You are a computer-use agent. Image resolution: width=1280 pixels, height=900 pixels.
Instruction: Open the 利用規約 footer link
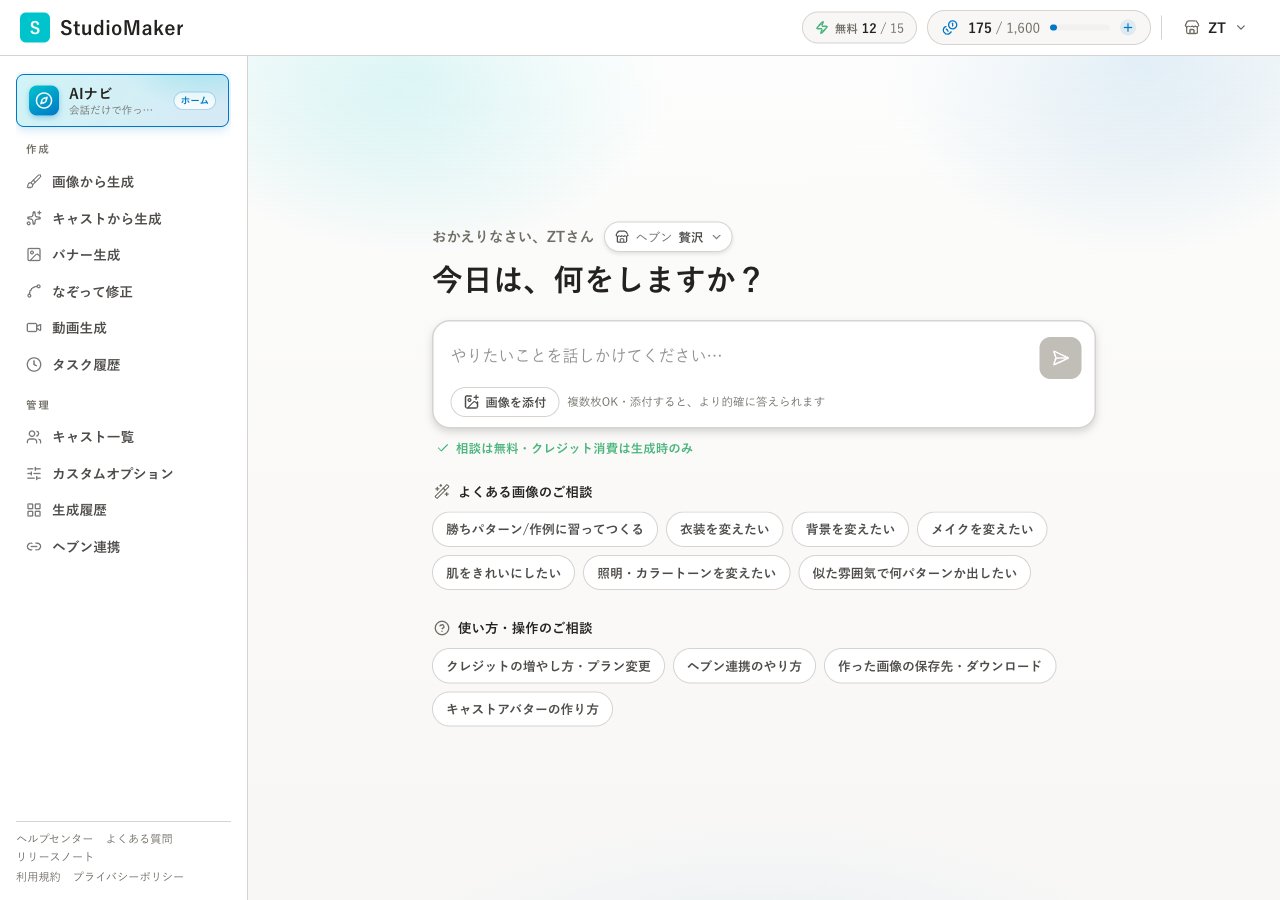[x=38, y=877]
